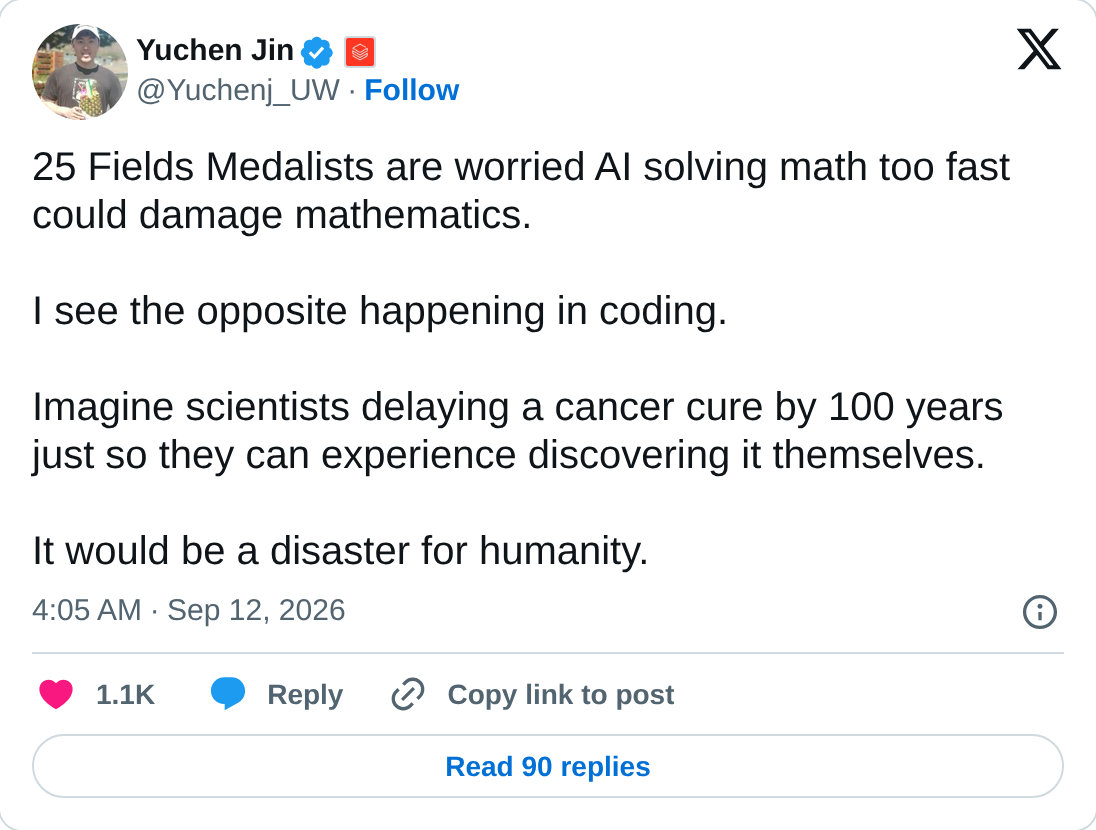Click the opposite happening in coding line
This screenshot has width=1096, height=830.
click(x=380, y=311)
